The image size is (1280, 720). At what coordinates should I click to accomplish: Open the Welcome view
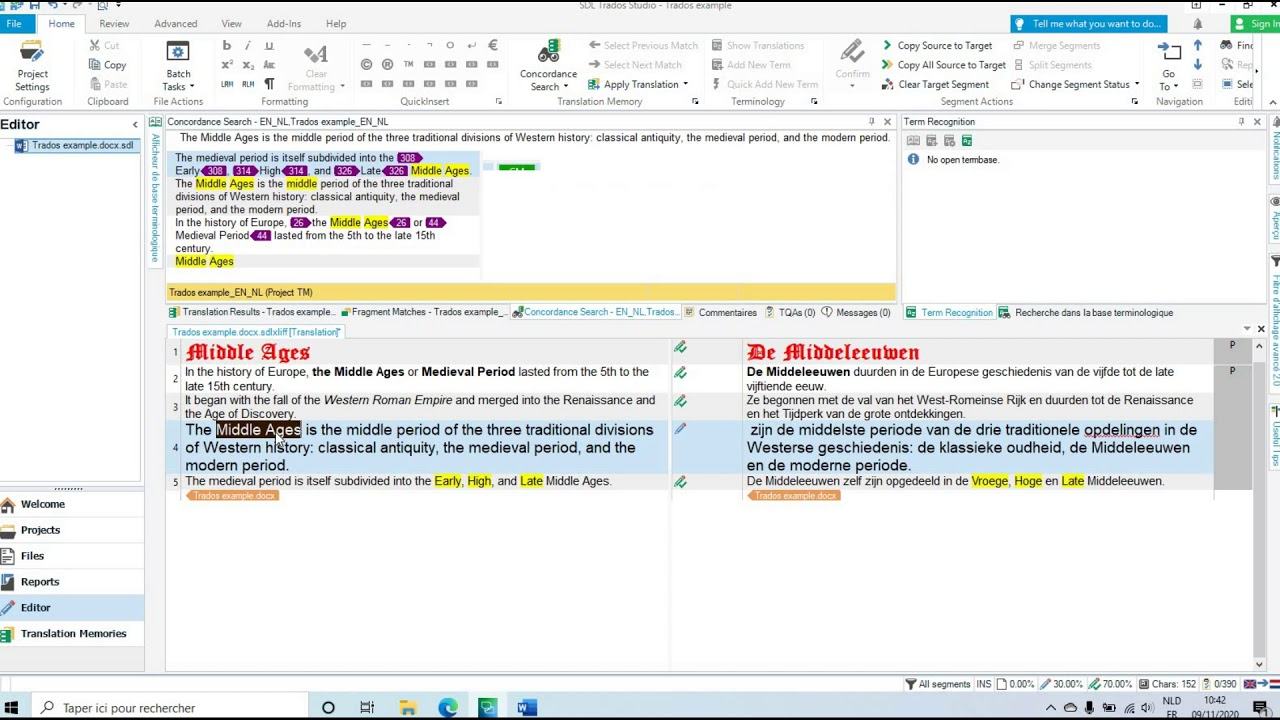point(72,504)
